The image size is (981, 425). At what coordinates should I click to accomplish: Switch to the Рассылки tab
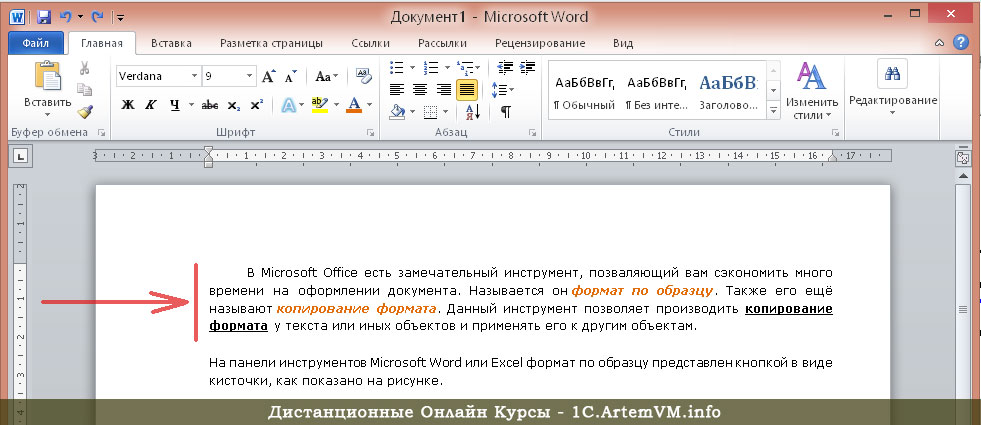click(443, 43)
